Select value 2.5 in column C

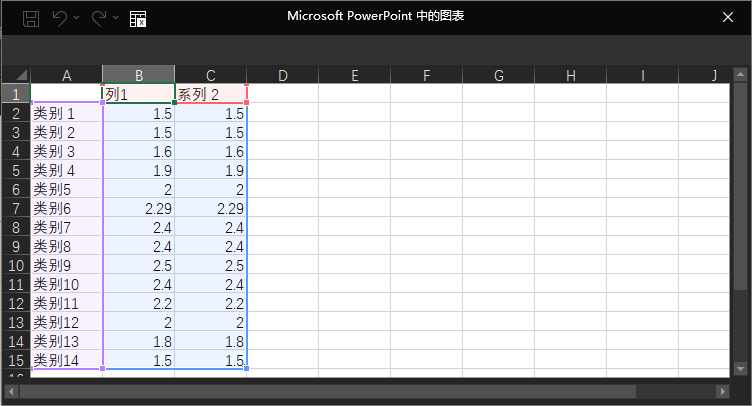(x=211, y=265)
